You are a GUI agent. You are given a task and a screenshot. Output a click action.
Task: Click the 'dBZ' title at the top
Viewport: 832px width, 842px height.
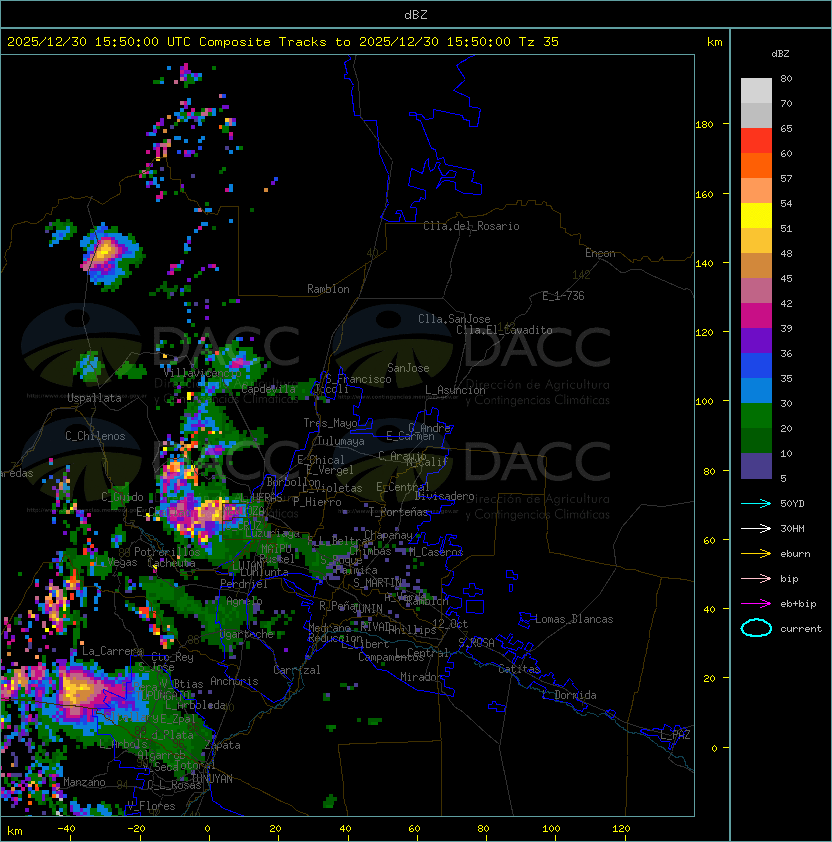tap(416, 15)
